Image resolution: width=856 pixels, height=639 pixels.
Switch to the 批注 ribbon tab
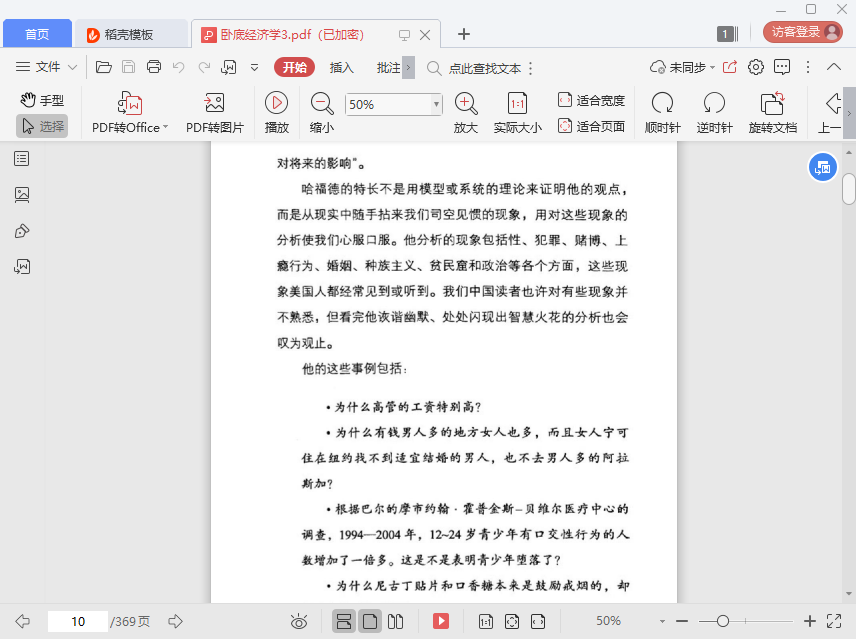[x=388, y=67]
